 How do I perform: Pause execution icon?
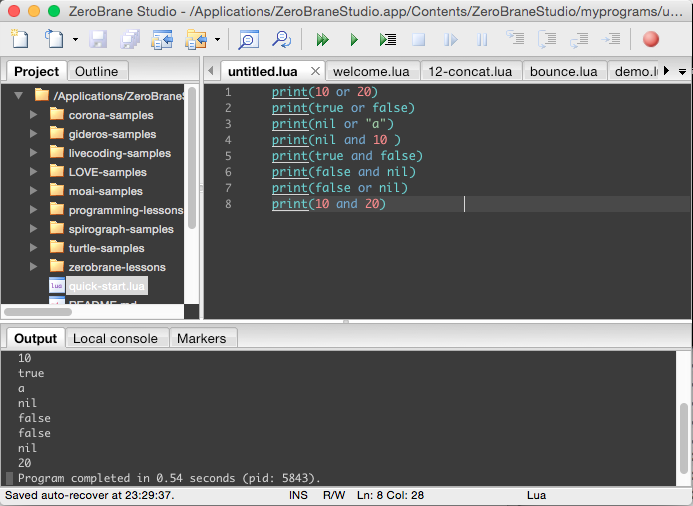point(482,40)
